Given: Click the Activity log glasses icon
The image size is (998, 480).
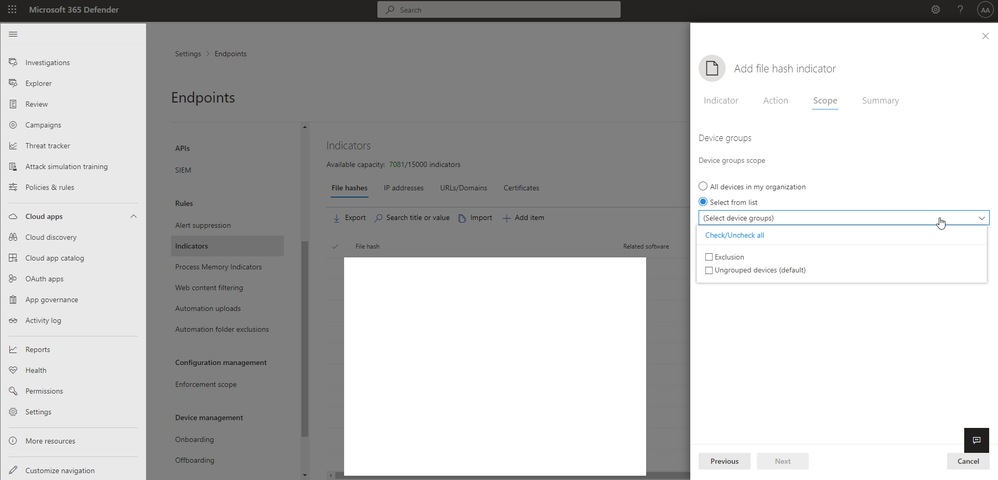Looking at the screenshot, I should tap(13, 320).
